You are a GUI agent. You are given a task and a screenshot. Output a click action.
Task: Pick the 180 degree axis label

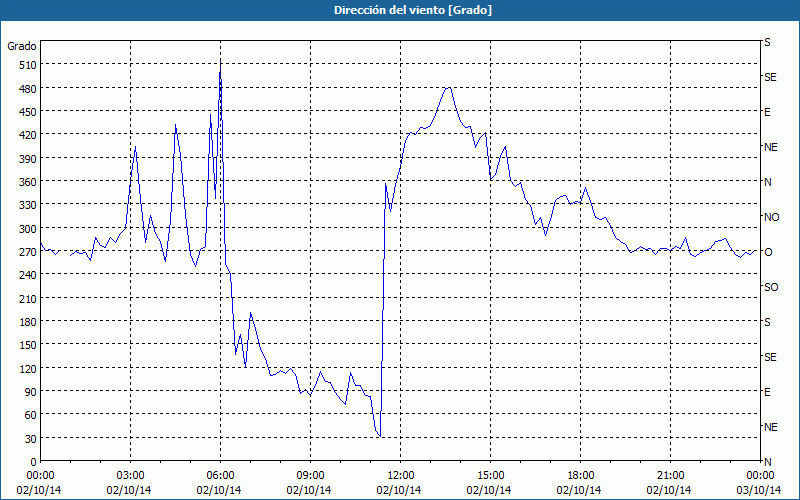click(28, 321)
